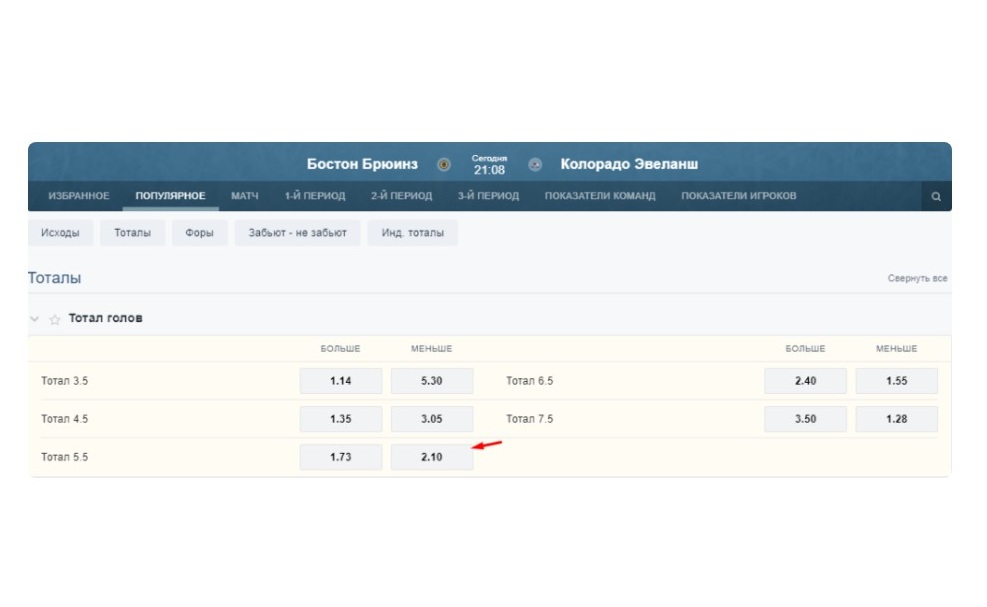Choose Тотал 6.5 больше odds 2.40
Image resolution: width=987 pixels, height=607 pixels.
(805, 381)
